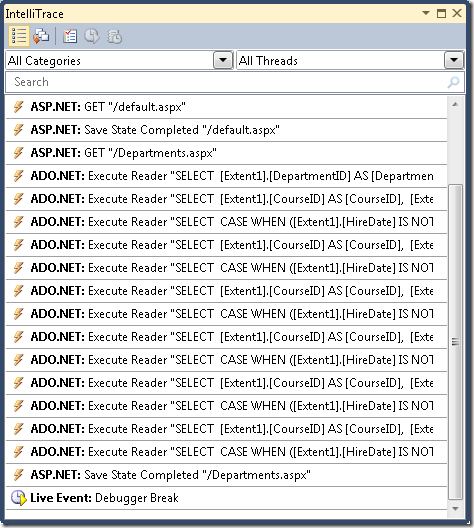The height and width of the screenshot is (528, 474).
Task: Click the vertical scrollbar thumb
Action: pos(455,342)
